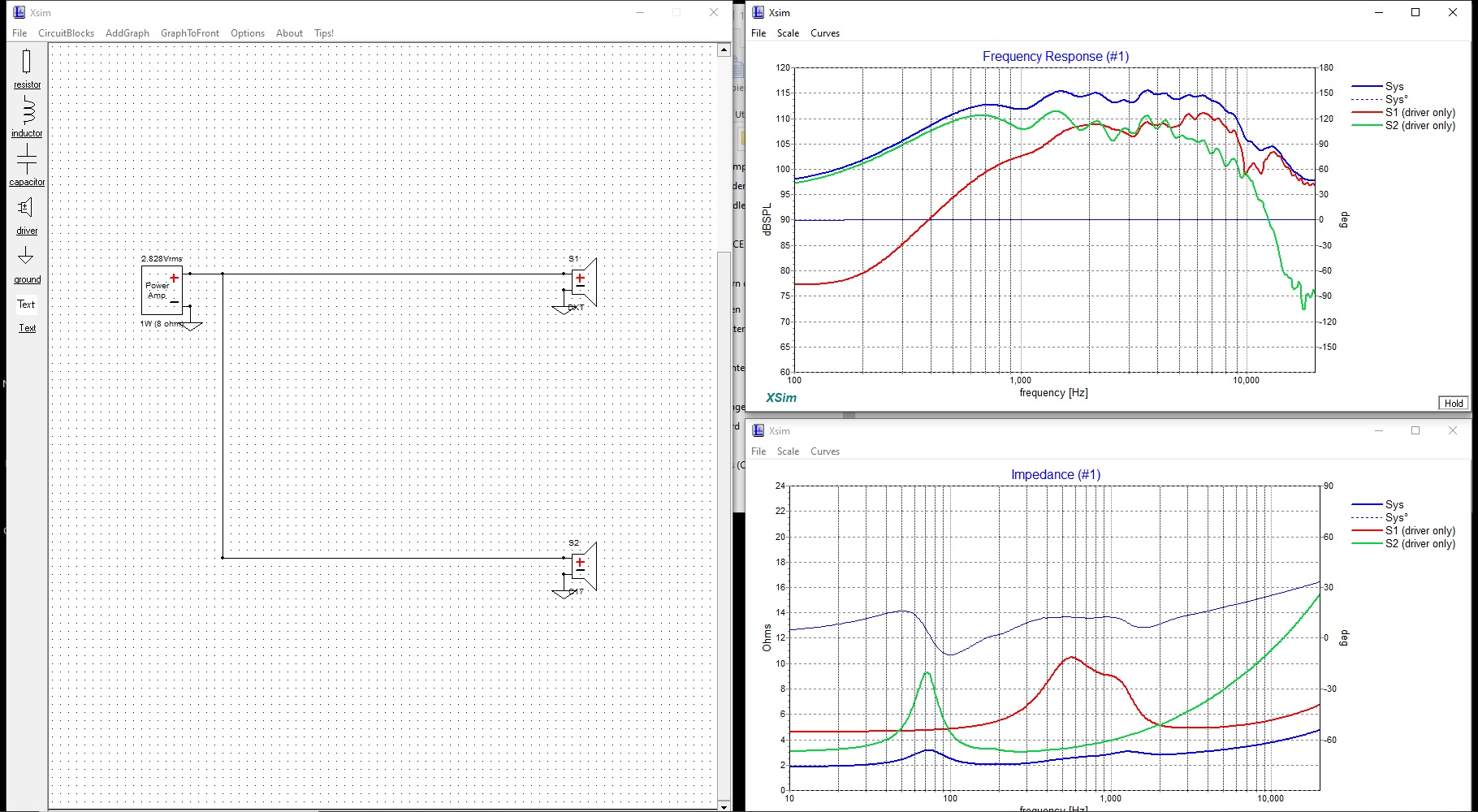Click Sys° legend label in Frequency Response graph
The image size is (1478, 812).
(x=1397, y=99)
